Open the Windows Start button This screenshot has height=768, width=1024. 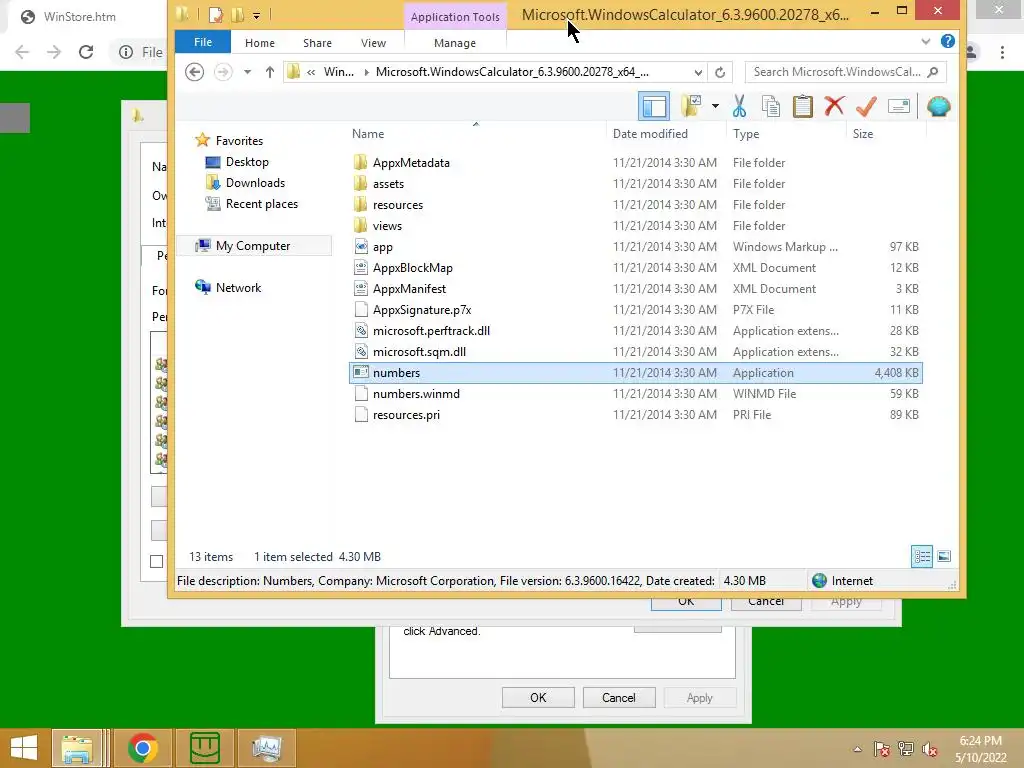[x=24, y=748]
